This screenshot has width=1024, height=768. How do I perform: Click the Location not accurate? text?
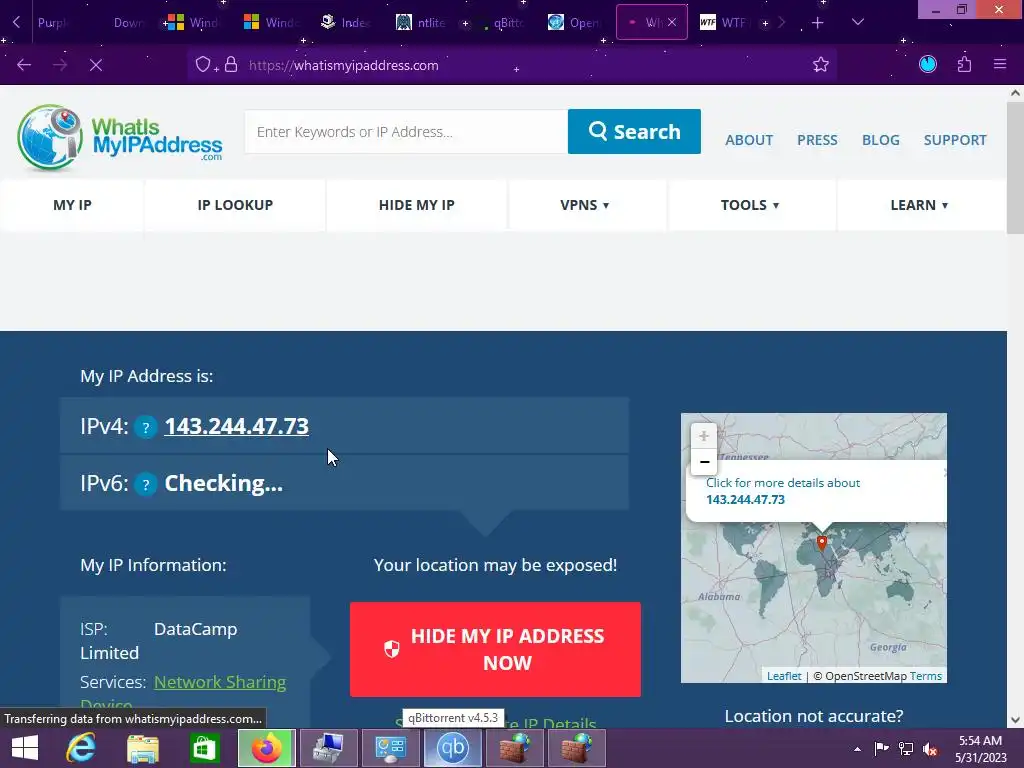(814, 716)
